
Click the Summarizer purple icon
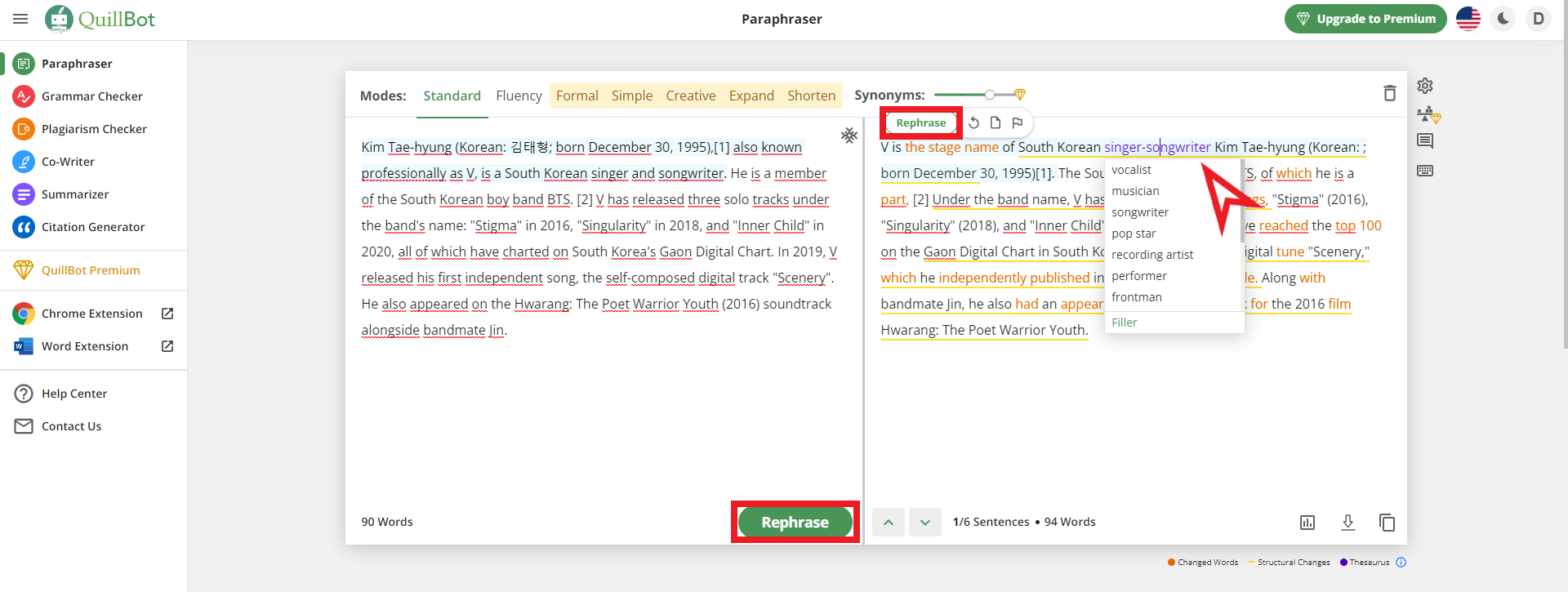pos(24,194)
